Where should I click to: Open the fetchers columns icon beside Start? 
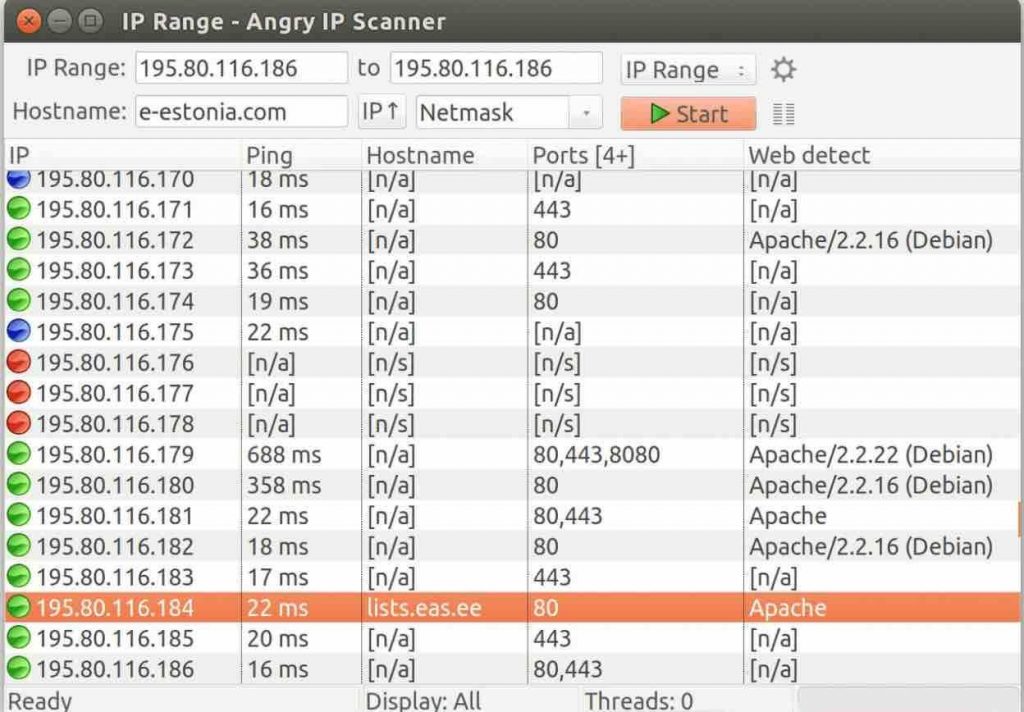pos(784,113)
